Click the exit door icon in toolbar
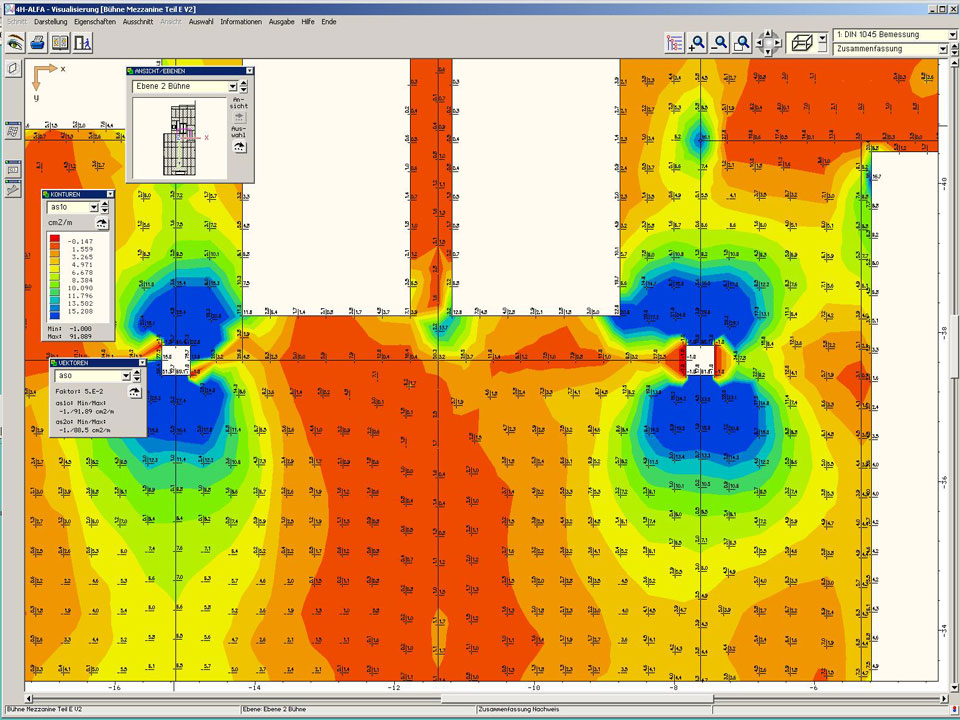 (83, 43)
